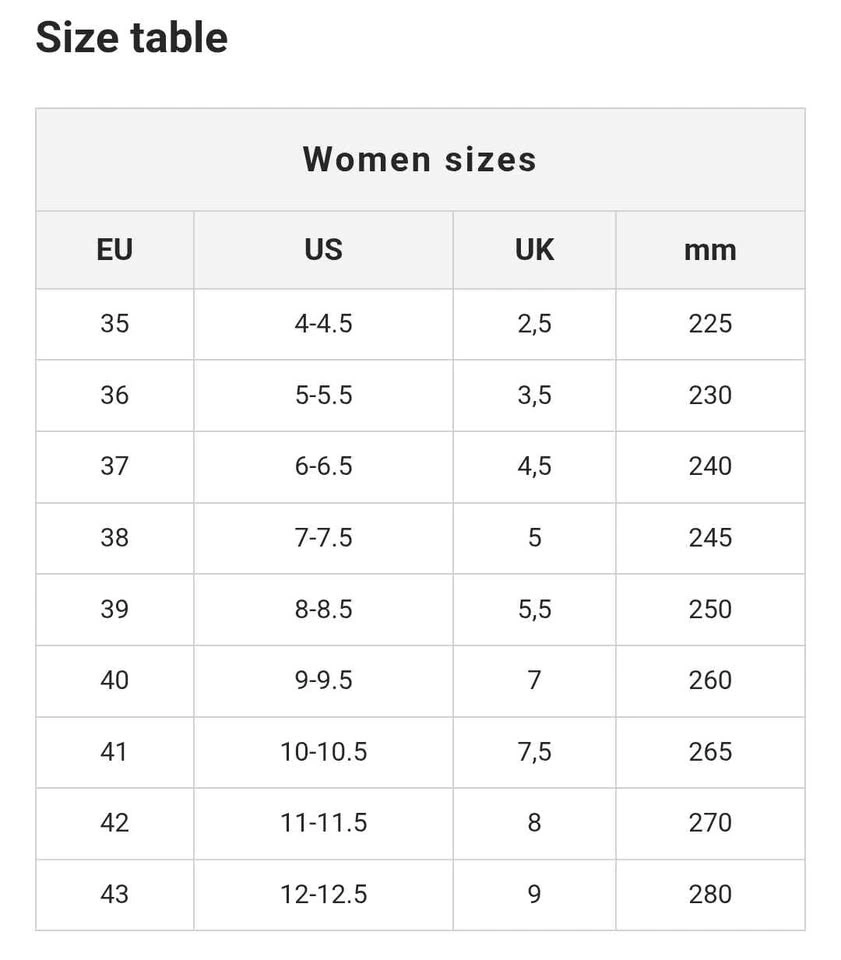Click the EU column header
The image size is (841, 960).
click(x=115, y=249)
